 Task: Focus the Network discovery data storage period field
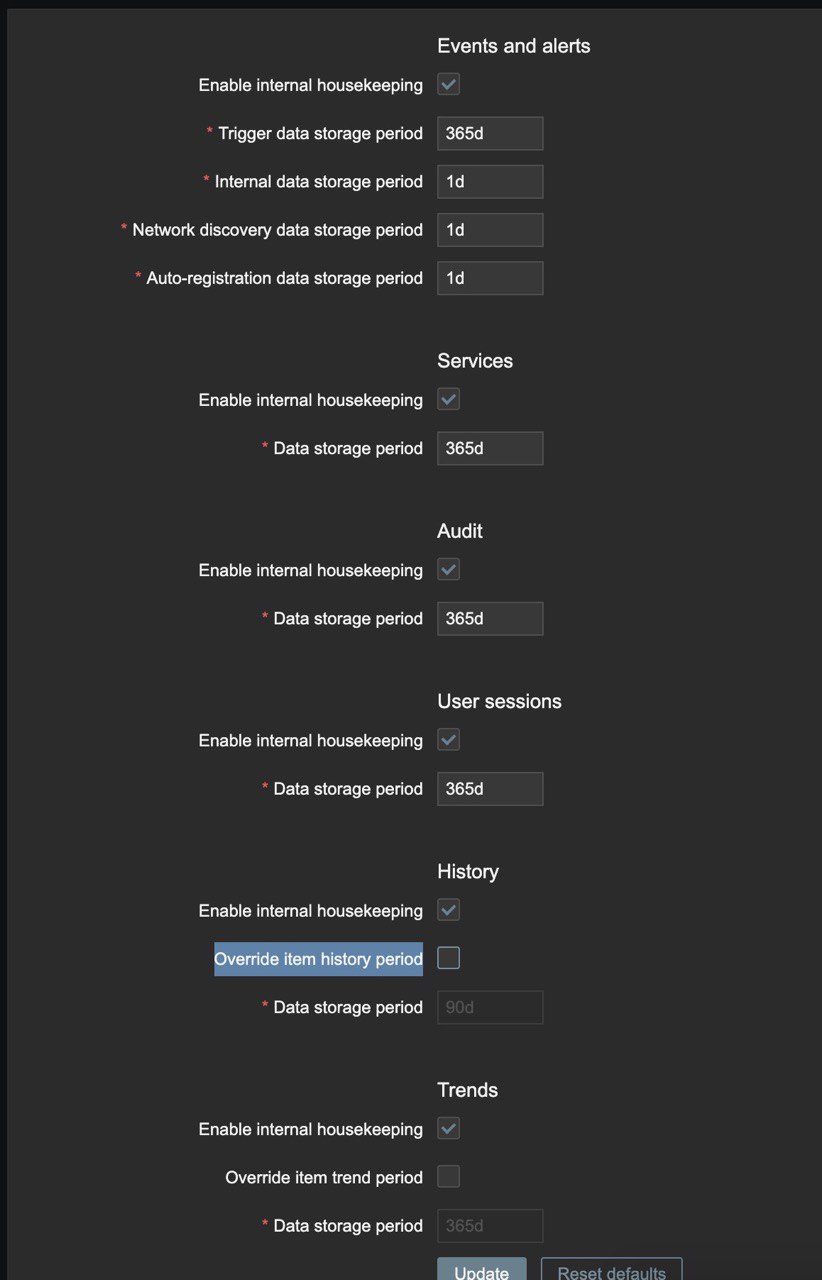pyautogui.click(x=490, y=229)
